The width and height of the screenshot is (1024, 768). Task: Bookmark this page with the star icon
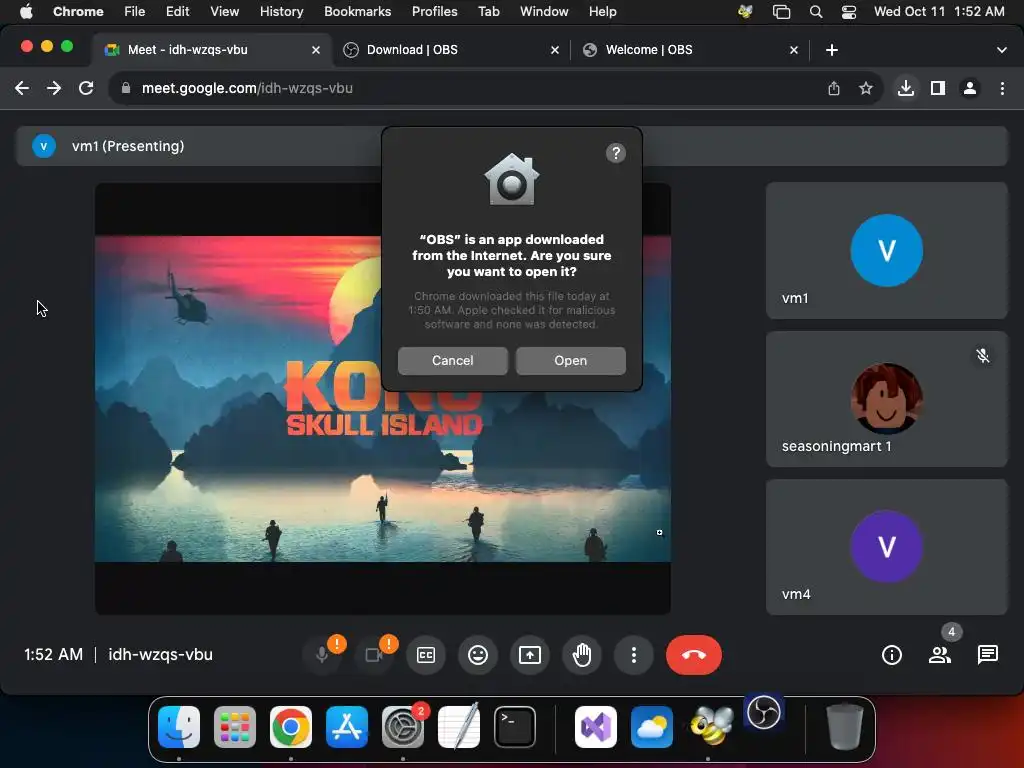[865, 88]
